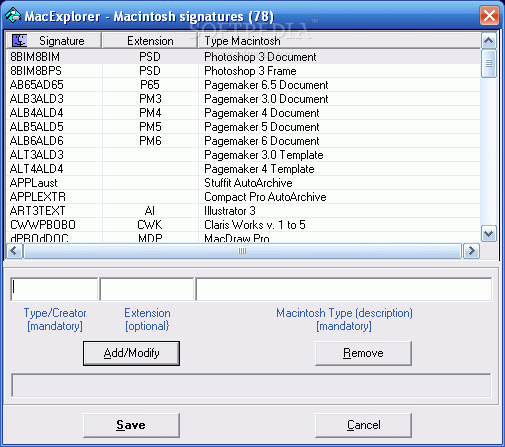505x447 pixels.
Task: Click the horizontal scrollbar right arrow
Action: [x=472, y=251]
